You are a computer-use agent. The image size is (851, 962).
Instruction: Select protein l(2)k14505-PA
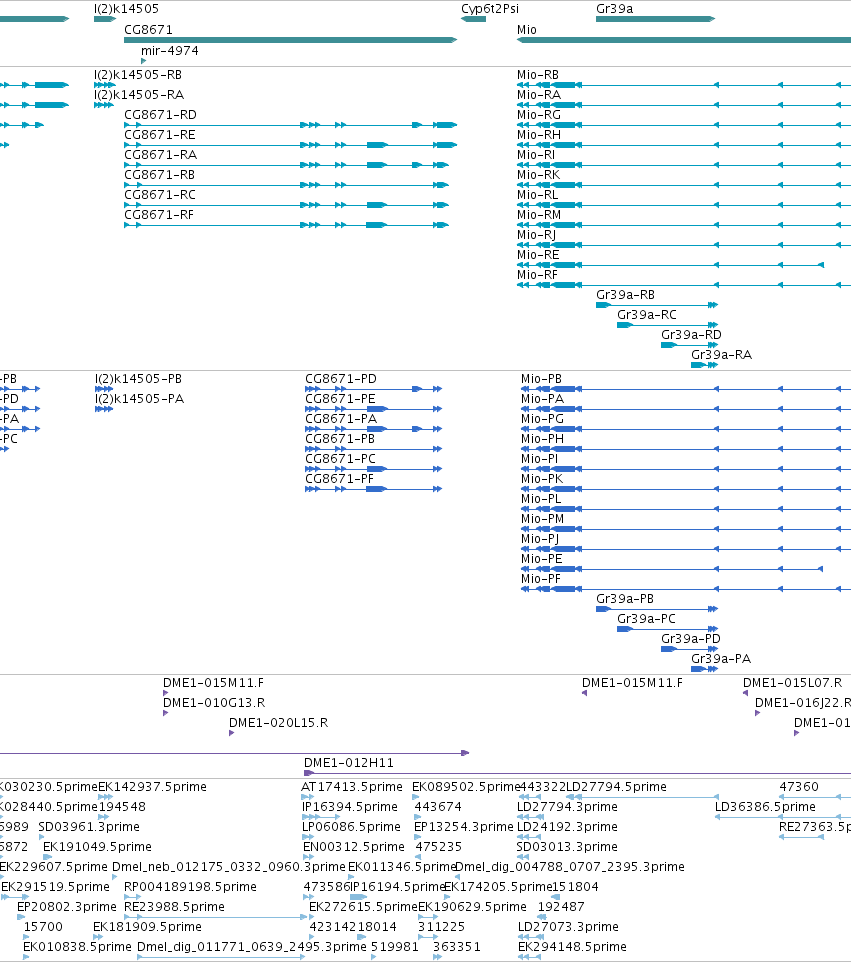[104, 409]
